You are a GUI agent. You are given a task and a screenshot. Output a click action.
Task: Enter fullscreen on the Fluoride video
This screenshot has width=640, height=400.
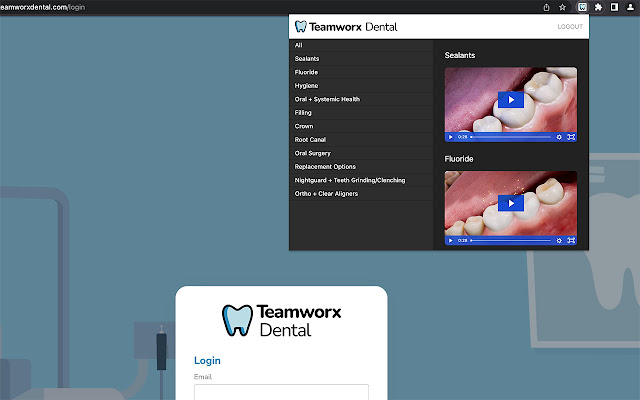coord(571,240)
